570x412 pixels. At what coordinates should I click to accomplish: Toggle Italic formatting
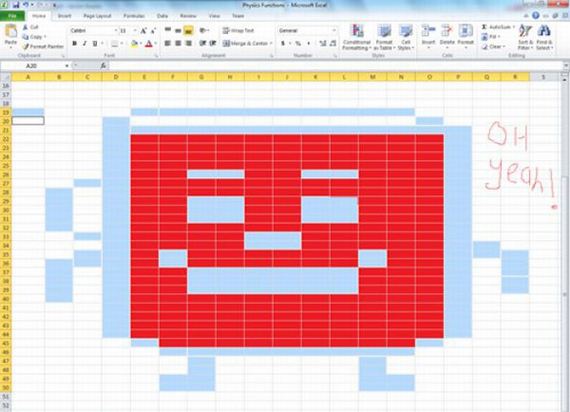click(84, 43)
